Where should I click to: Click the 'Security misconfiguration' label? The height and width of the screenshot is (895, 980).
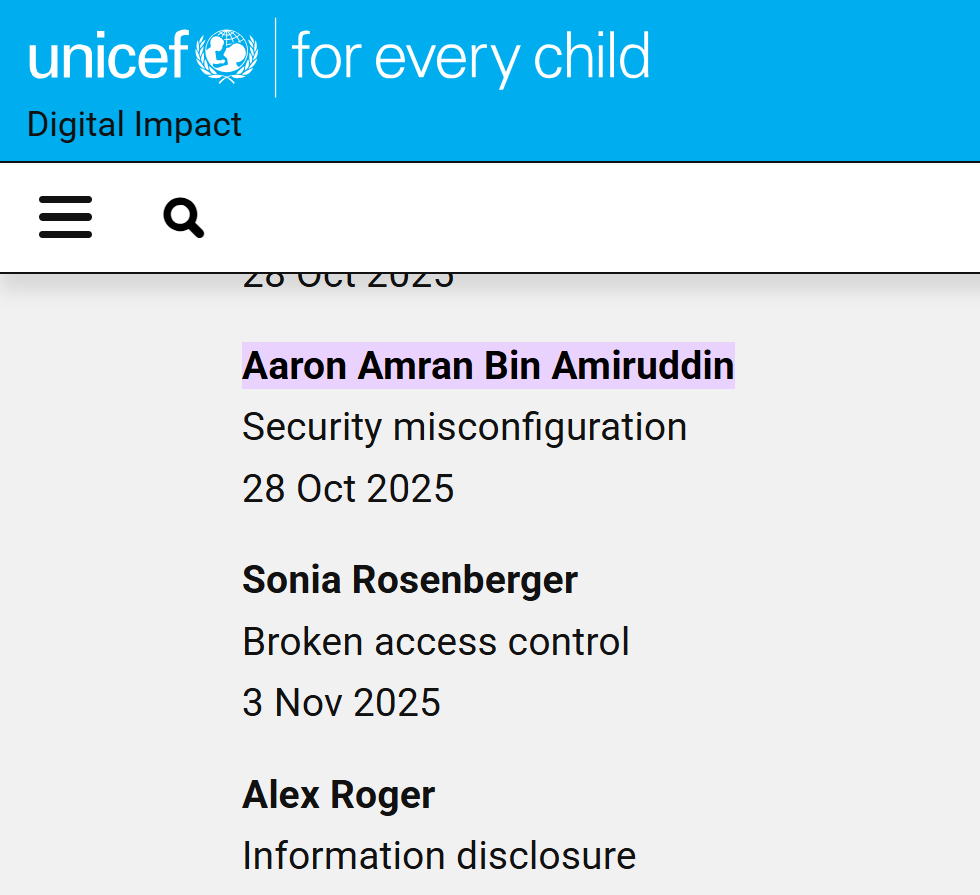(x=464, y=426)
